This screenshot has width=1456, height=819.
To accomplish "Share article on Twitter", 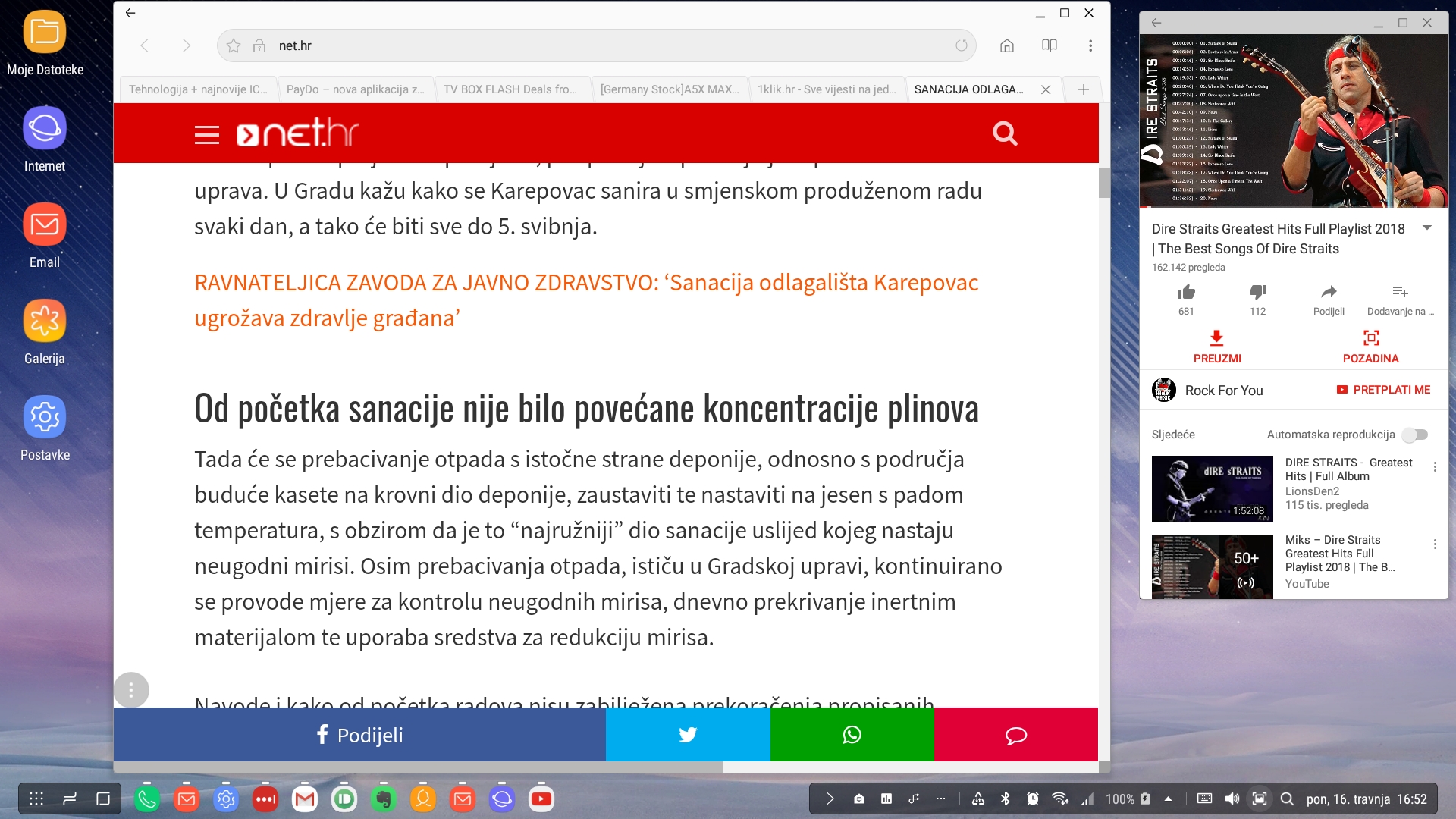I will coord(688,735).
